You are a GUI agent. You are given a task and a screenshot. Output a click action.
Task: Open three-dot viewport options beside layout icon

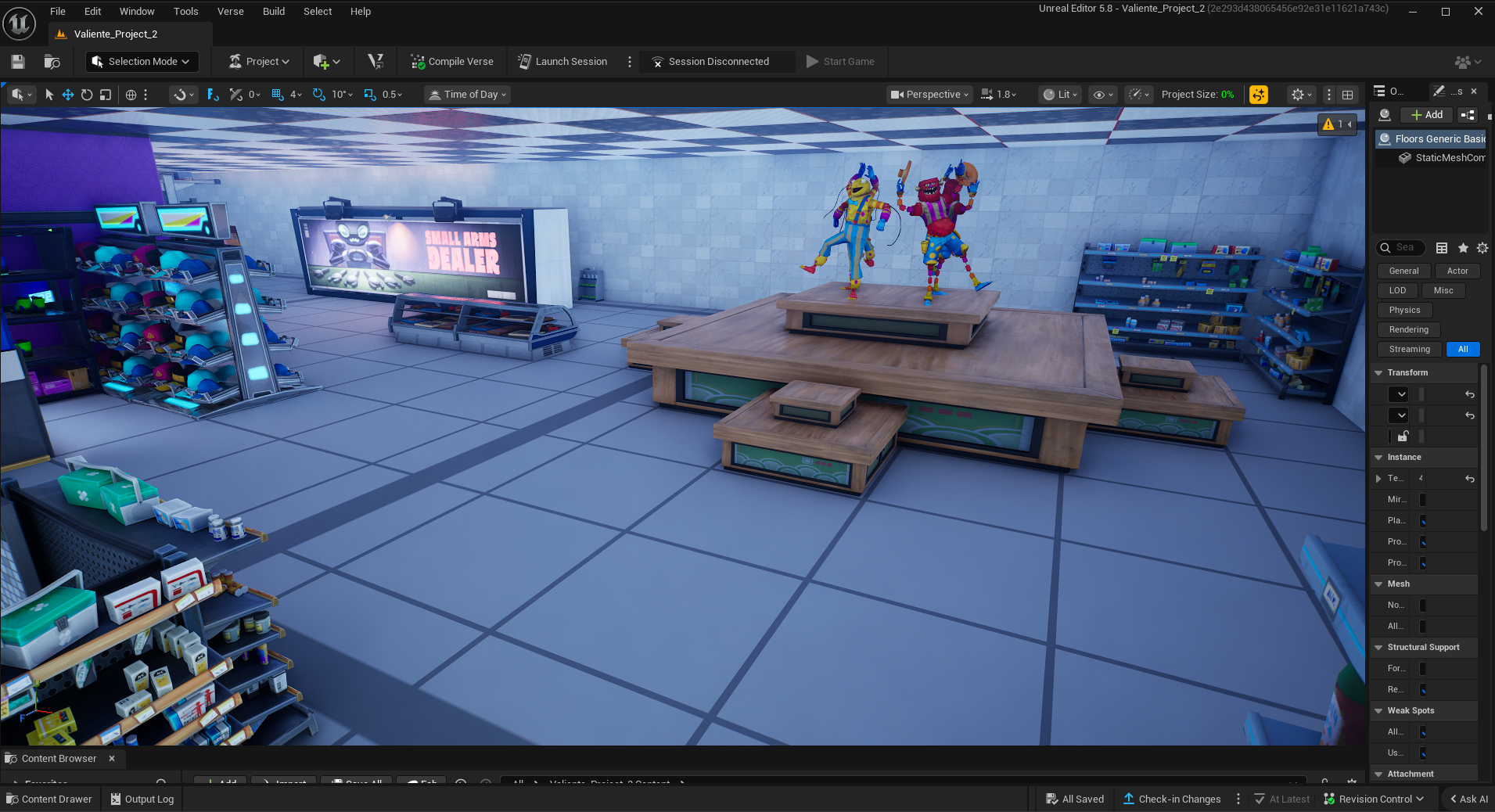1328,95
